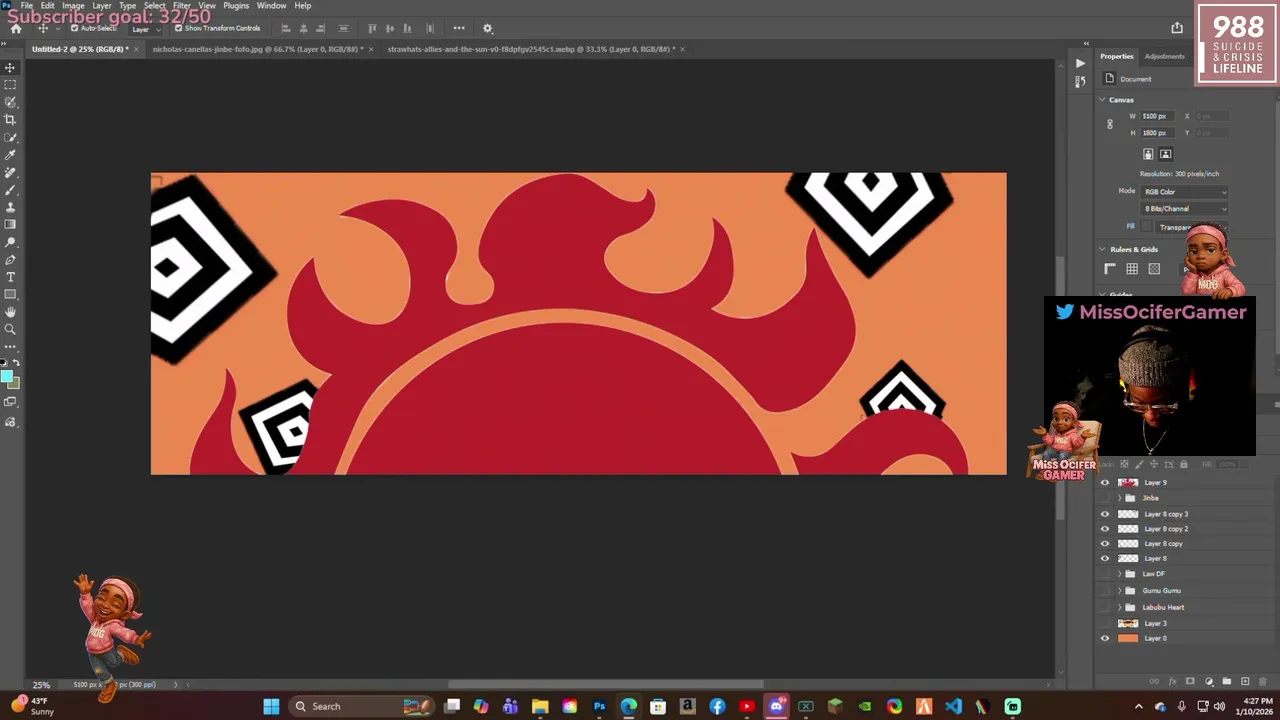This screenshot has width=1280, height=720.
Task: Hide Layer 9 with its eye icon
Action: 1105,483
